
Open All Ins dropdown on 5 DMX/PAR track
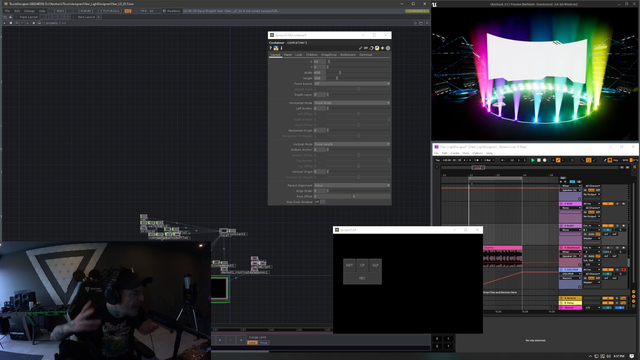click(x=591, y=270)
